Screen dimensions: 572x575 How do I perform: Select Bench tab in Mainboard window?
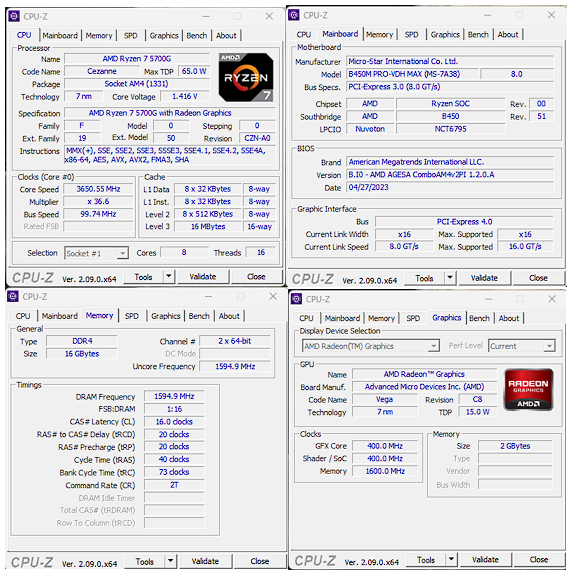pos(478,34)
